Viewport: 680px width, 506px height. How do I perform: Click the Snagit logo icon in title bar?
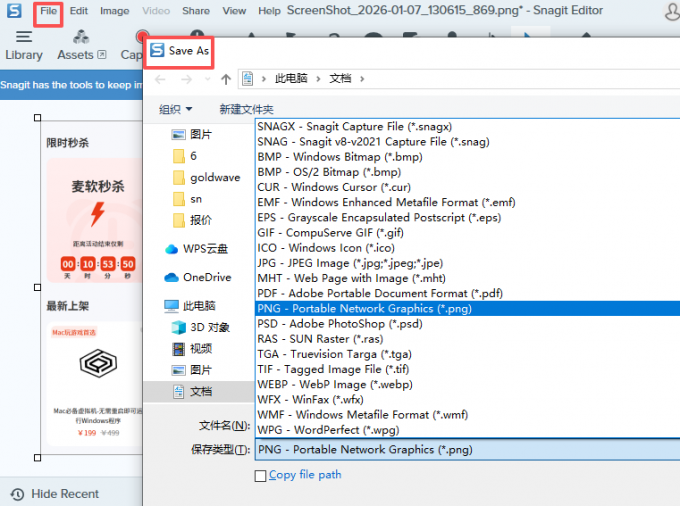pos(14,10)
